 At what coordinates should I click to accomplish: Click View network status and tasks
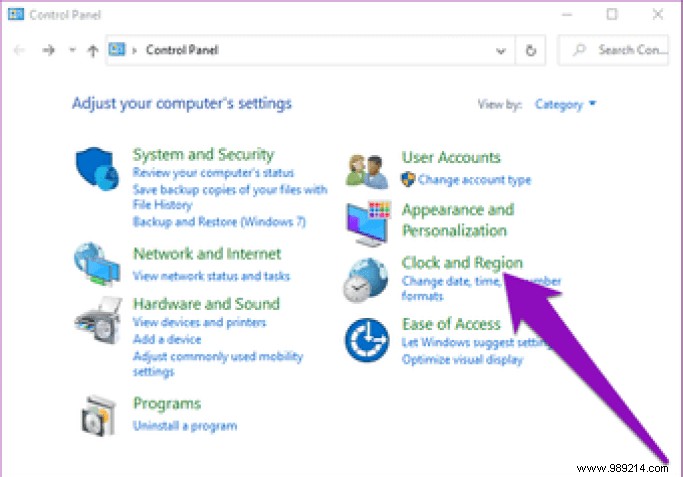(x=211, y=276)
